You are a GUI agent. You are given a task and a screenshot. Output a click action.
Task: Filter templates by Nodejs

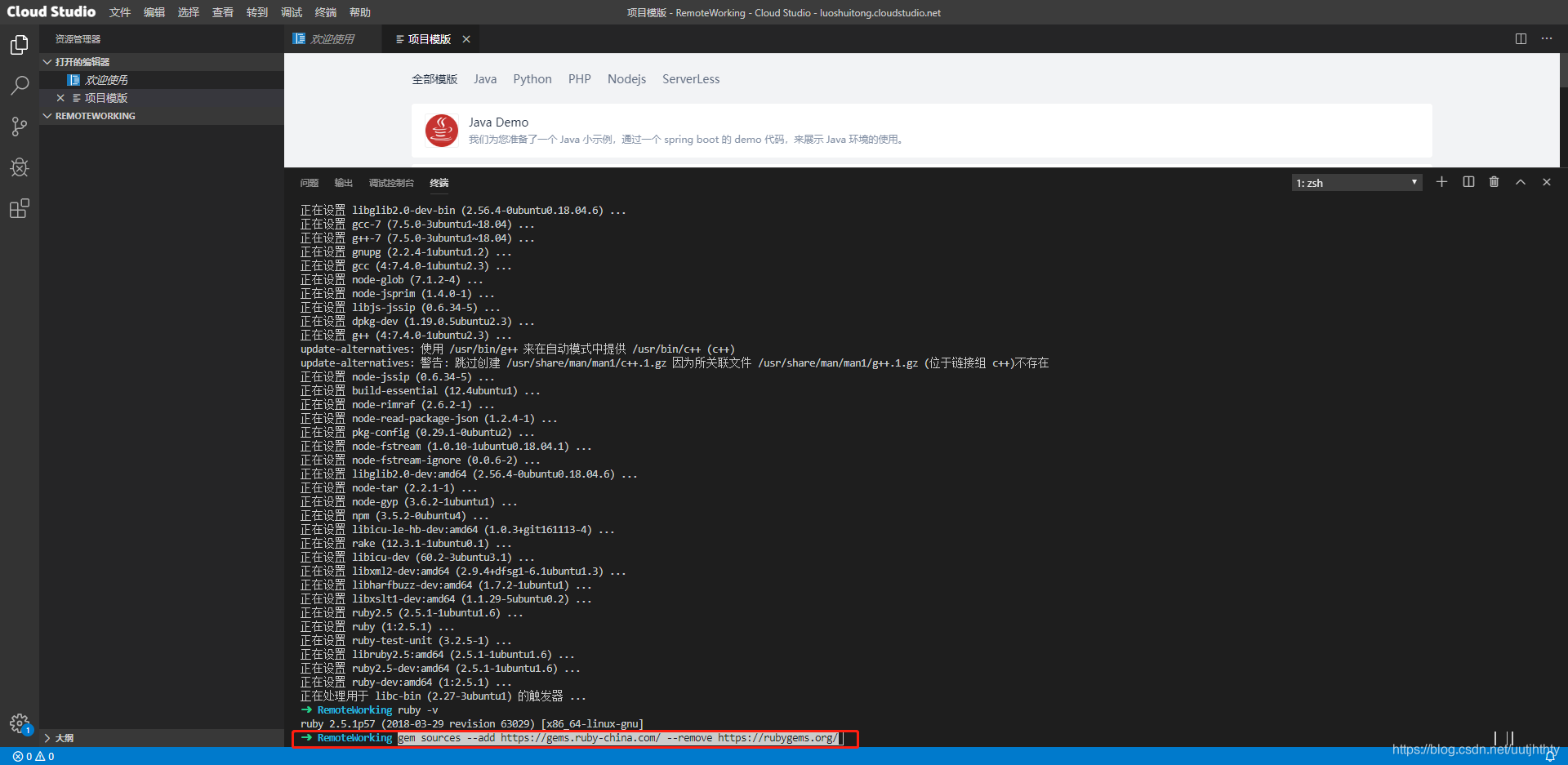point(626,79)
